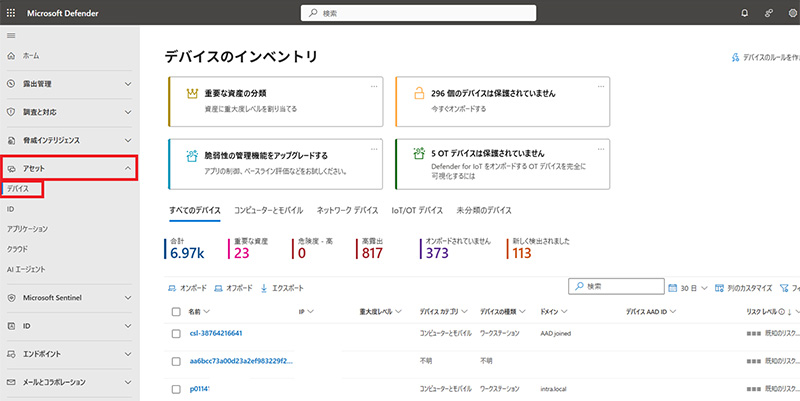Collapse the navigation hamburger menu

click(10, 35)
